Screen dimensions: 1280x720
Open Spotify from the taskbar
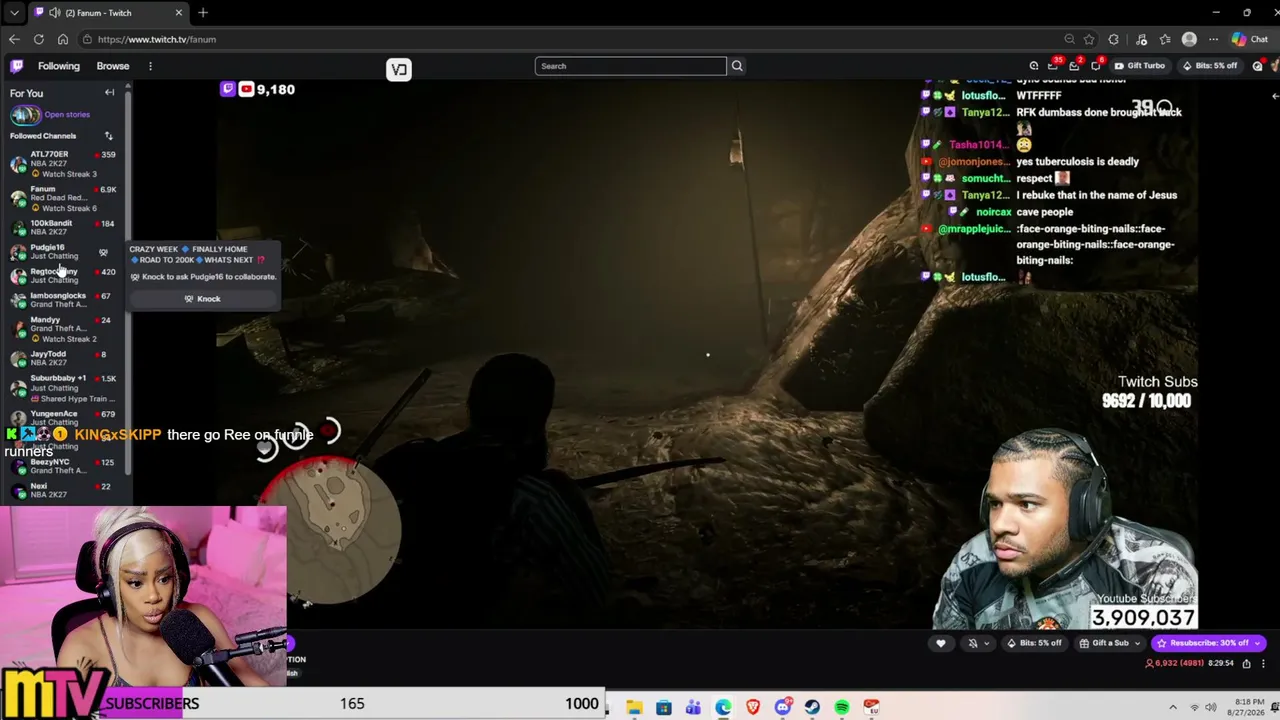(842, 708)
